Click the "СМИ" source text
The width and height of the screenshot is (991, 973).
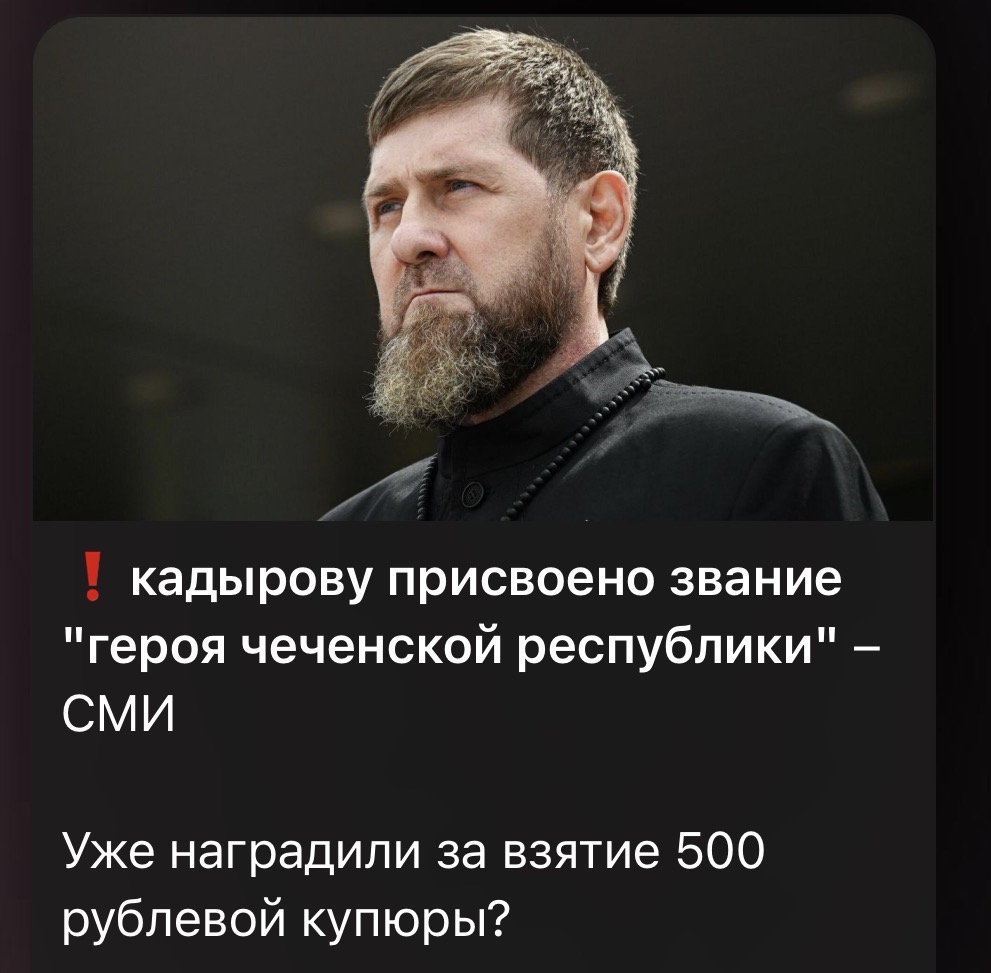pos(119,715)
